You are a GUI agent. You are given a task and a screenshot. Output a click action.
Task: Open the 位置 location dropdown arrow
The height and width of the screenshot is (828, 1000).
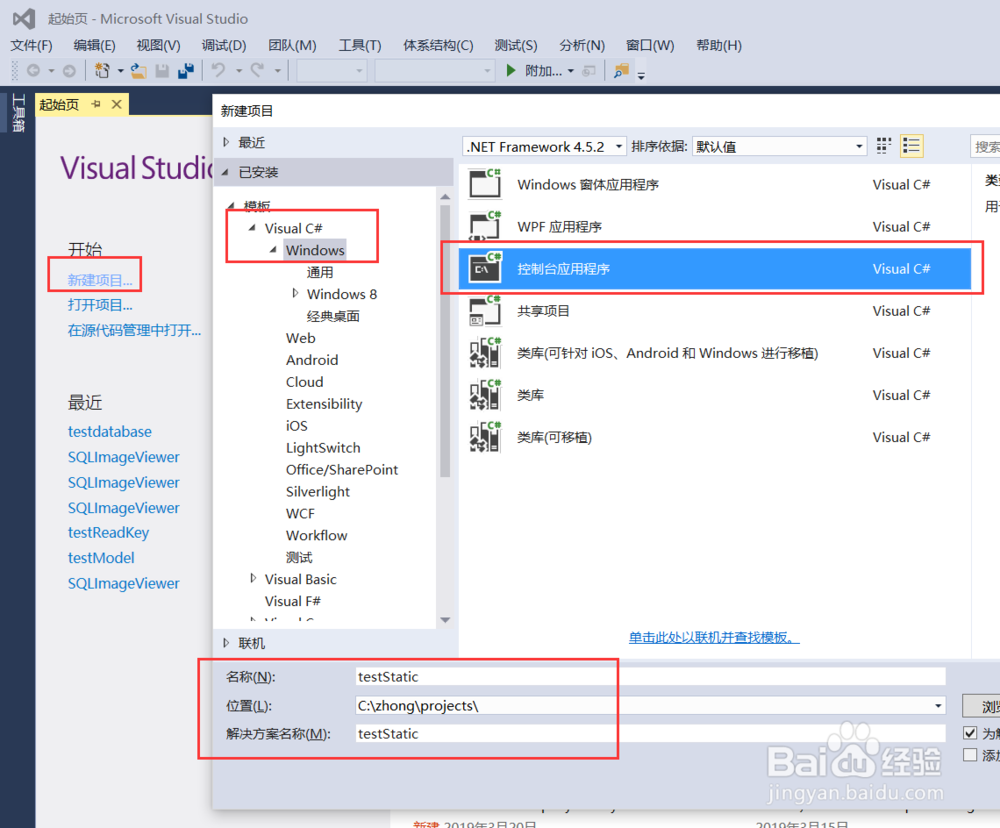pos(938,706)
